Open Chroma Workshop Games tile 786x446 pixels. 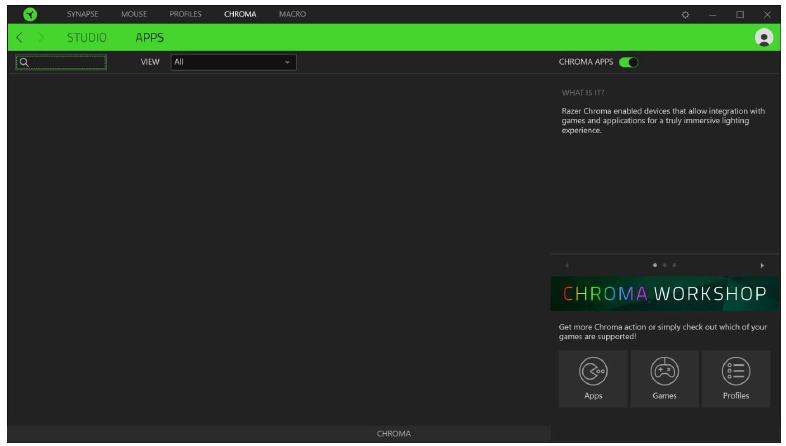pos(664,379)
